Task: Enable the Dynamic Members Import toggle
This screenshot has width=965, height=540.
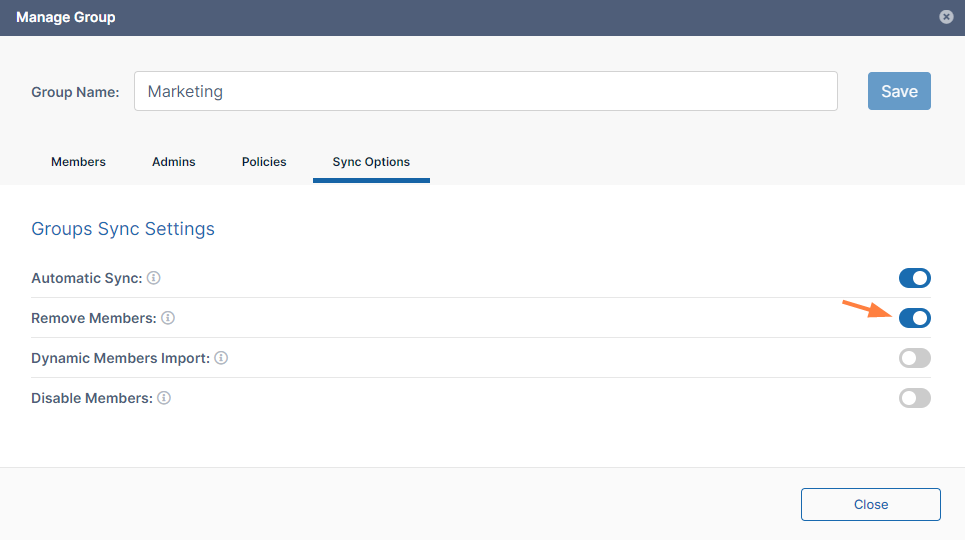Action: [x=914, y=358]
